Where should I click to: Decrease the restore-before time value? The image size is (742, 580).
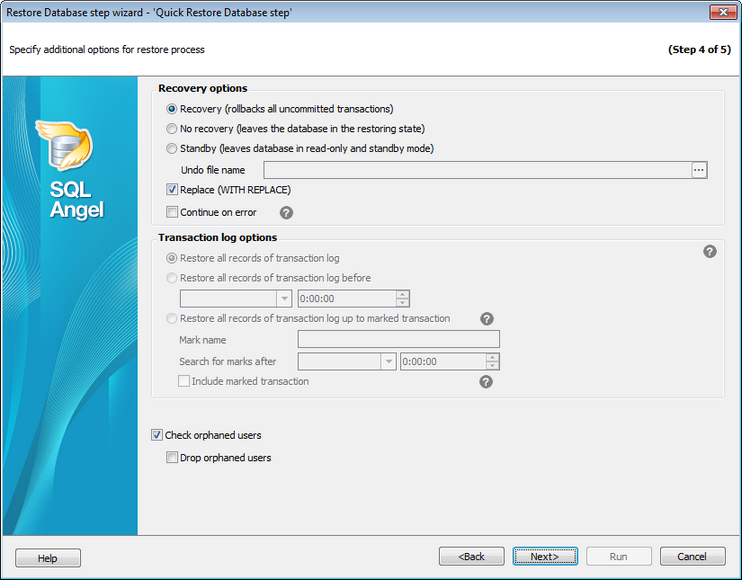[x=403, y=303]
